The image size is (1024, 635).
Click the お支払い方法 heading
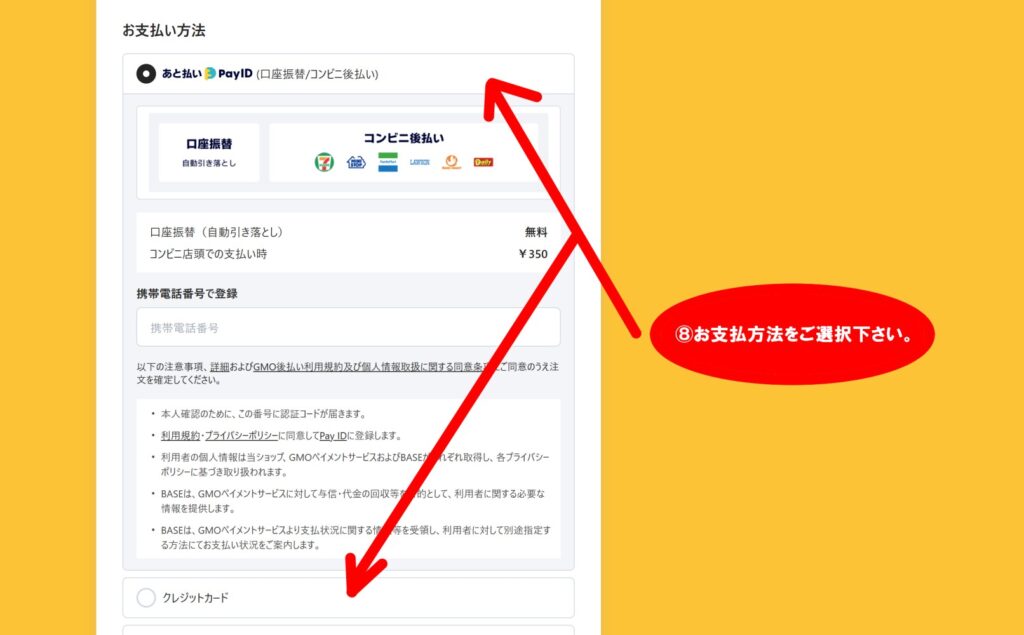(x=164, y=31)
